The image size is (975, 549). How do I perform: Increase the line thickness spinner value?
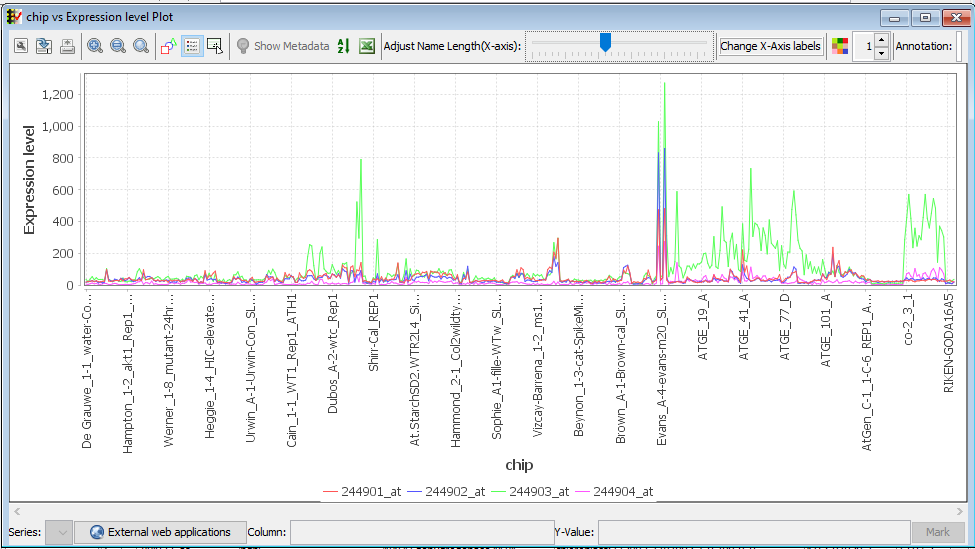881,40
